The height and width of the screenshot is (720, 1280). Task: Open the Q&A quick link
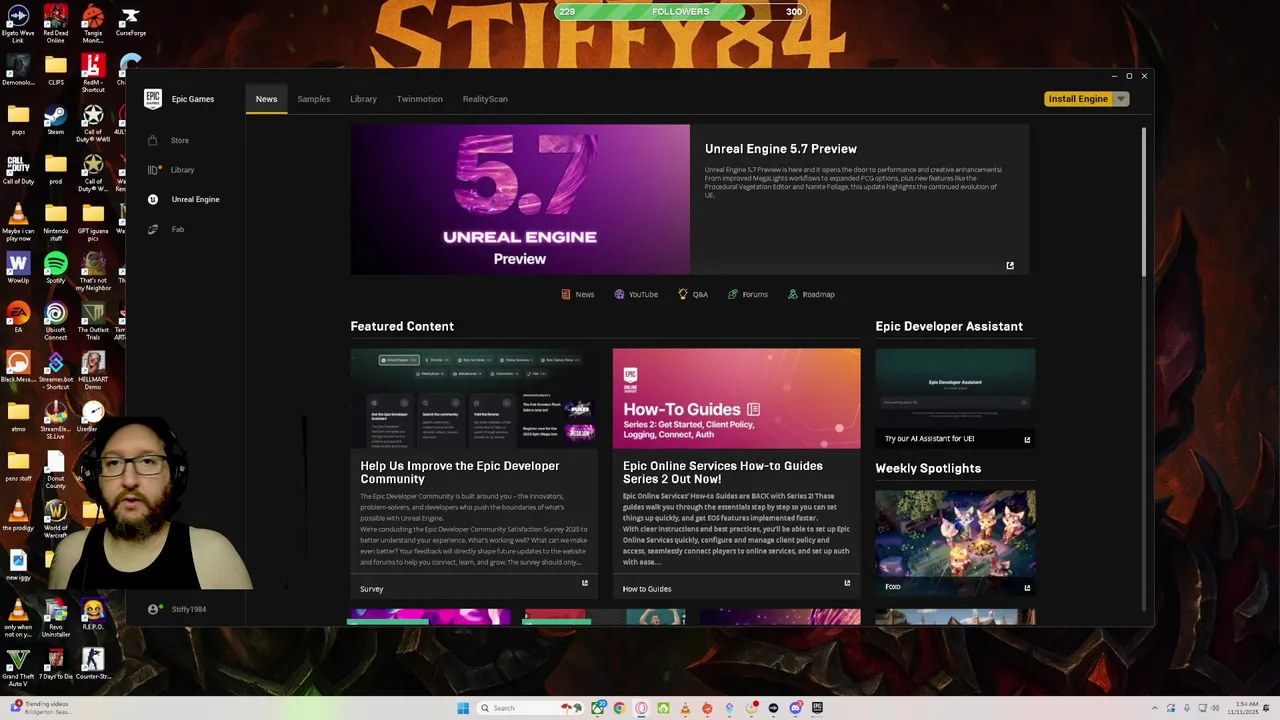click(693, 294)
